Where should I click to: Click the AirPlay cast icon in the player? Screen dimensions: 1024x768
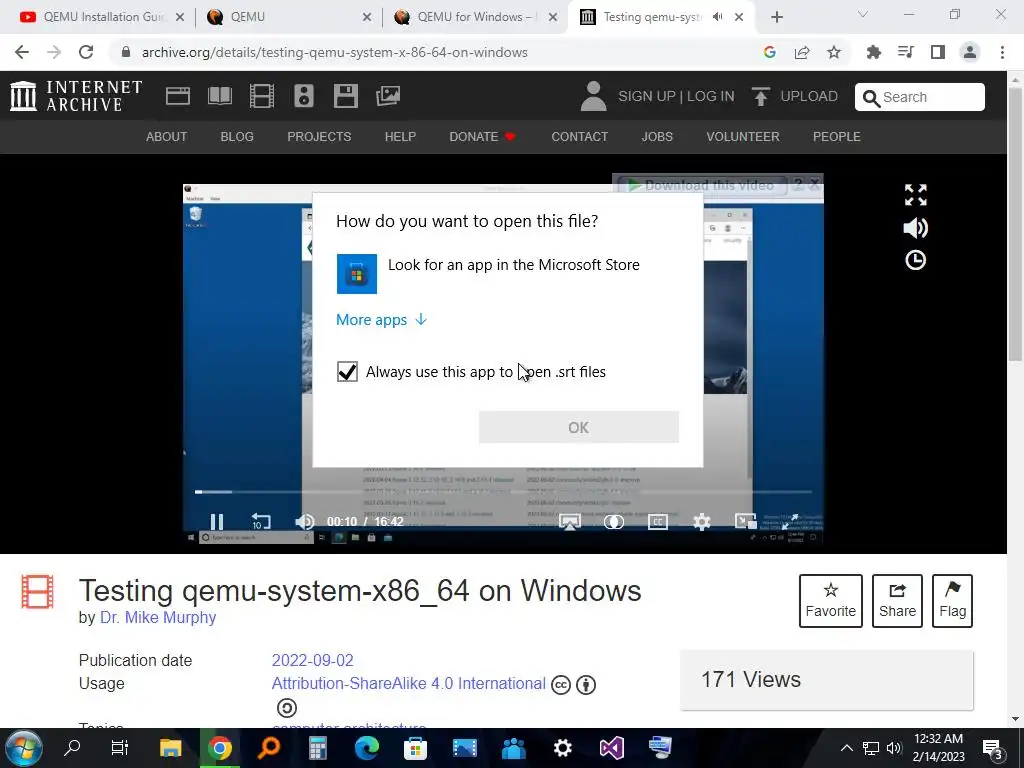pyautogui.click(x=569, y=521)
